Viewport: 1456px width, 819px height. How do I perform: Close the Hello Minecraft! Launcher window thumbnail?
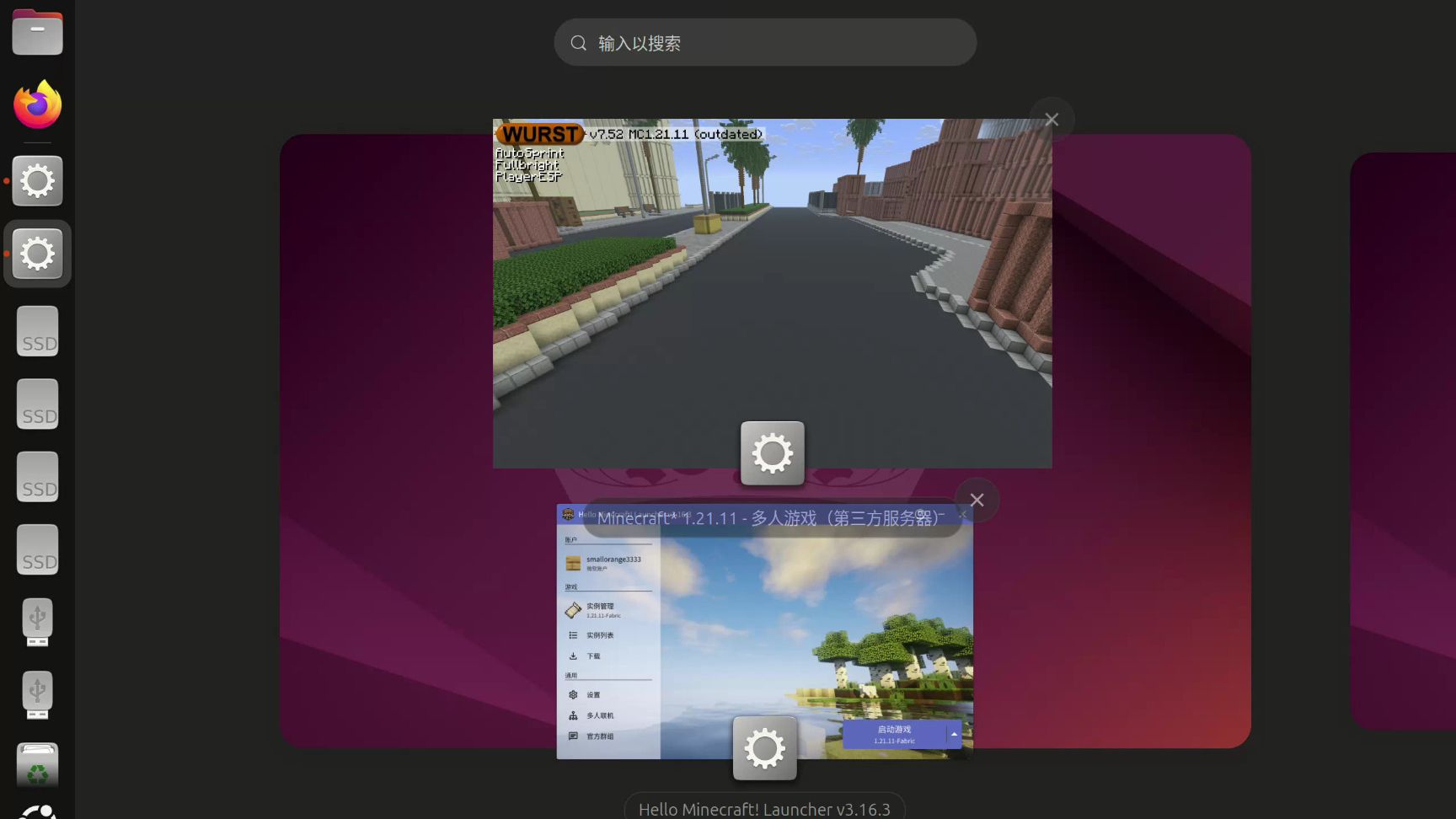coord(977,500)
